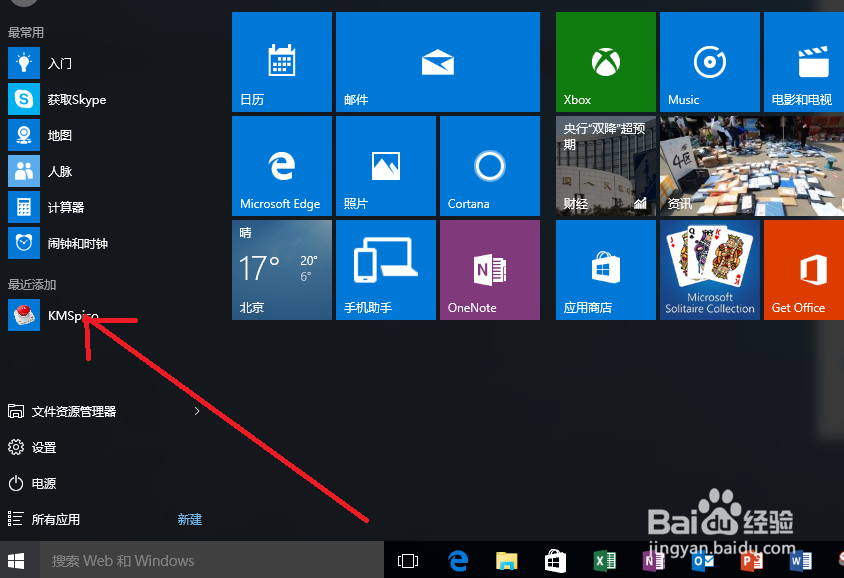
Task: Open 闹钟和时钟 alarms and clock
Action: click(x=105, y=243)
